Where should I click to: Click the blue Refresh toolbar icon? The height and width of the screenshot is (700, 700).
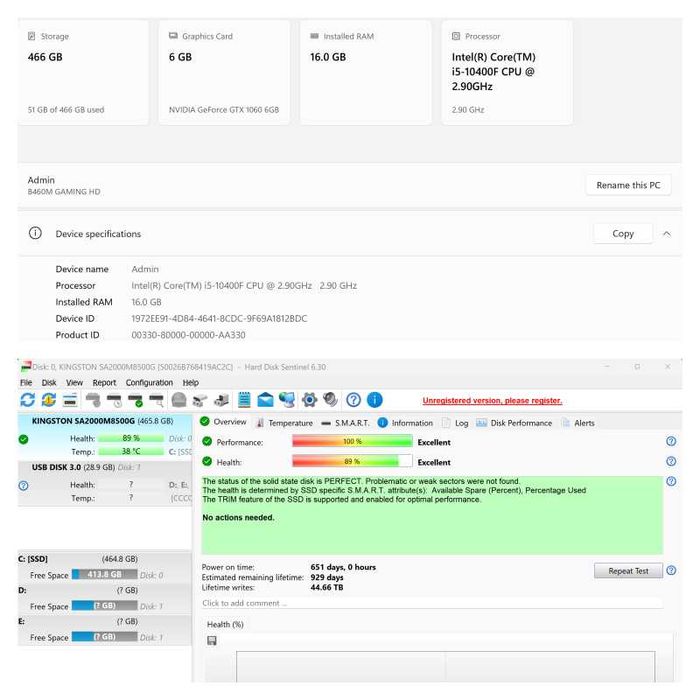click(28, 400)
